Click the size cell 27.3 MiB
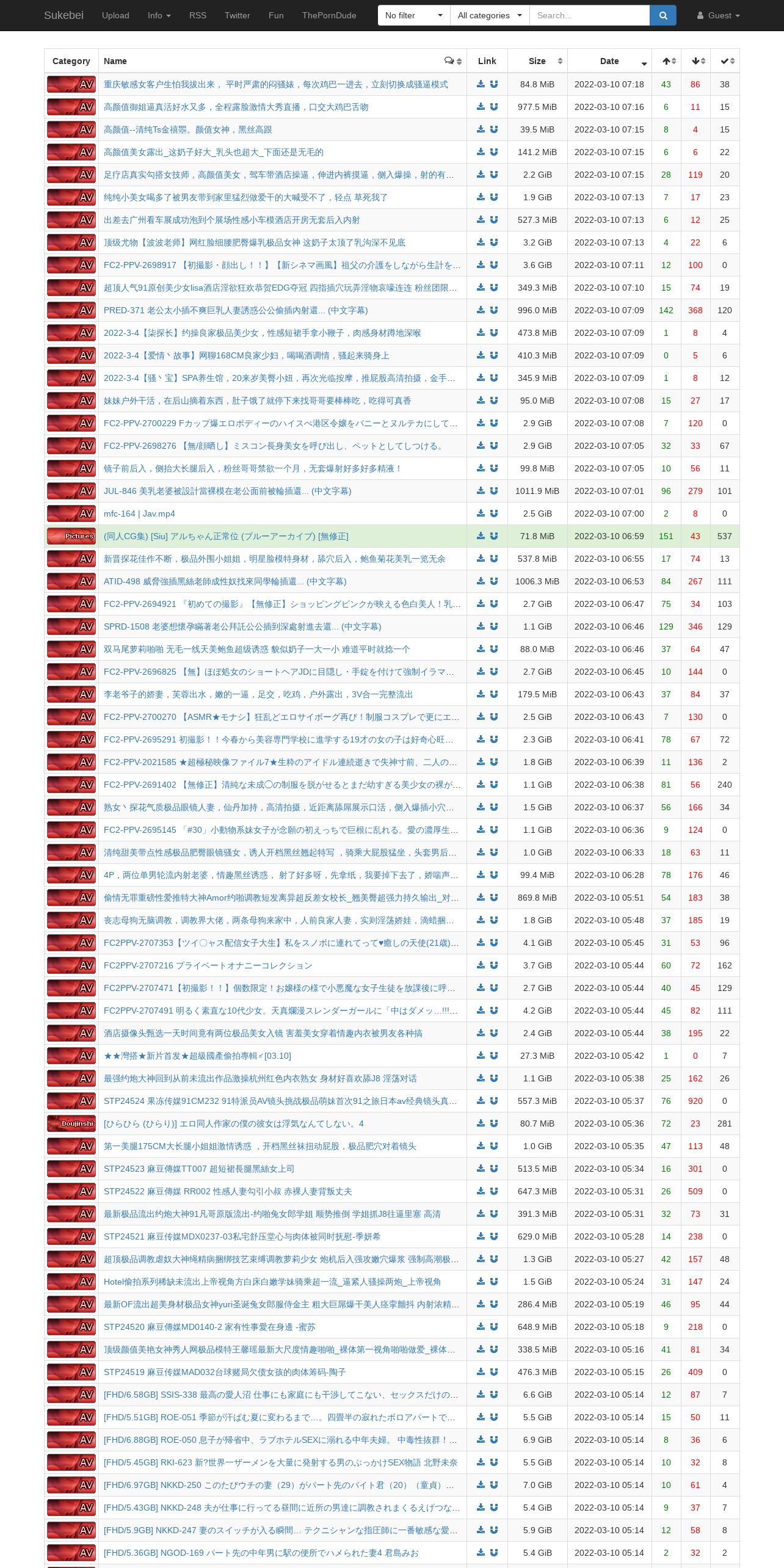The width and height of the screenshot is (784, 1568). click(537, 1056)
